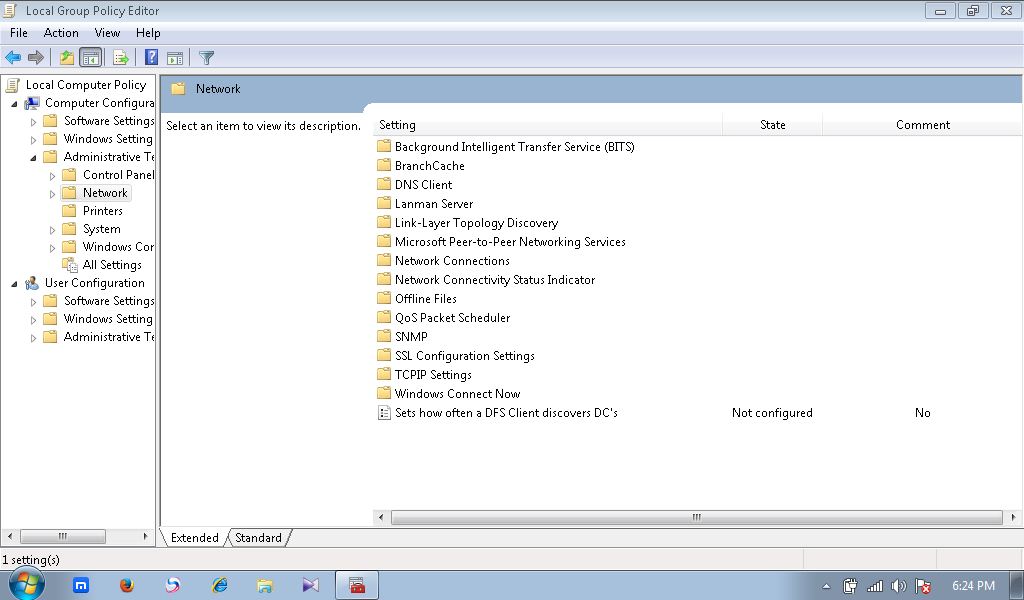This screenshot has width=1024, height=600.
Task: Switch to the Extended tab
Action: (x=195, y=537)
